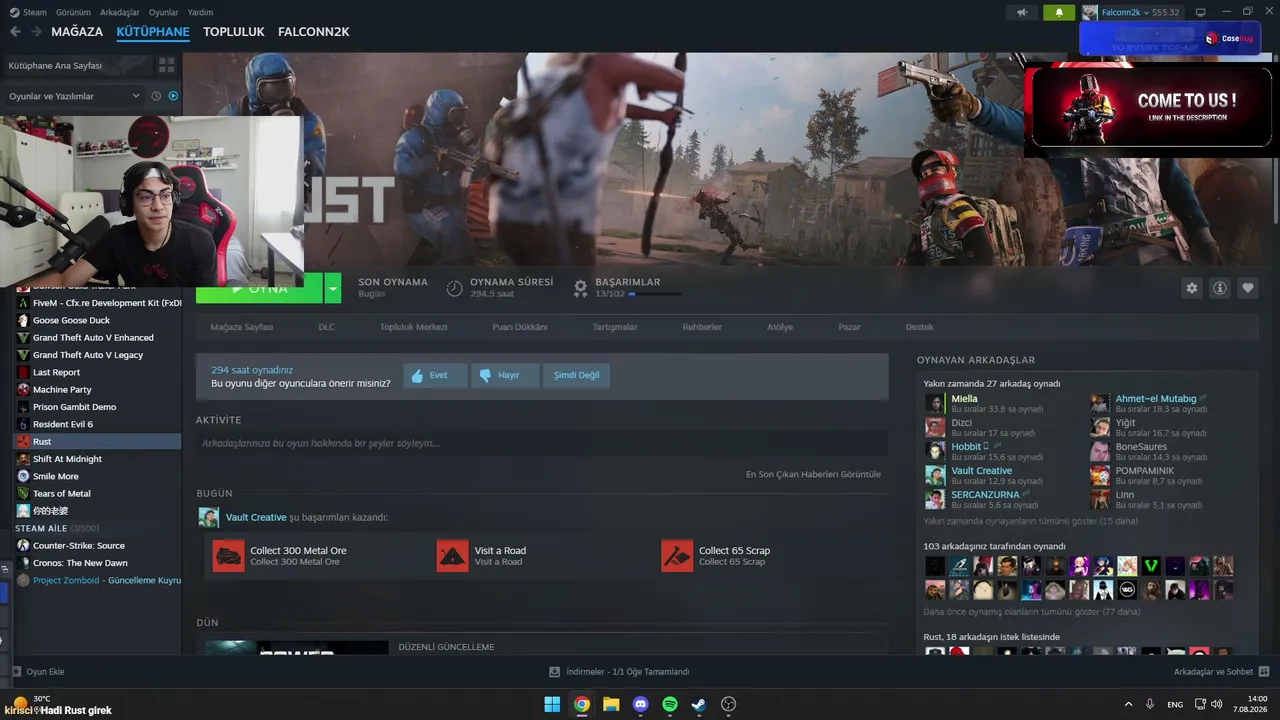Viewport: 1280px width, 720px height.
Task: Switch to the MAĞAZA tab
Action: (x=77, y=32)
